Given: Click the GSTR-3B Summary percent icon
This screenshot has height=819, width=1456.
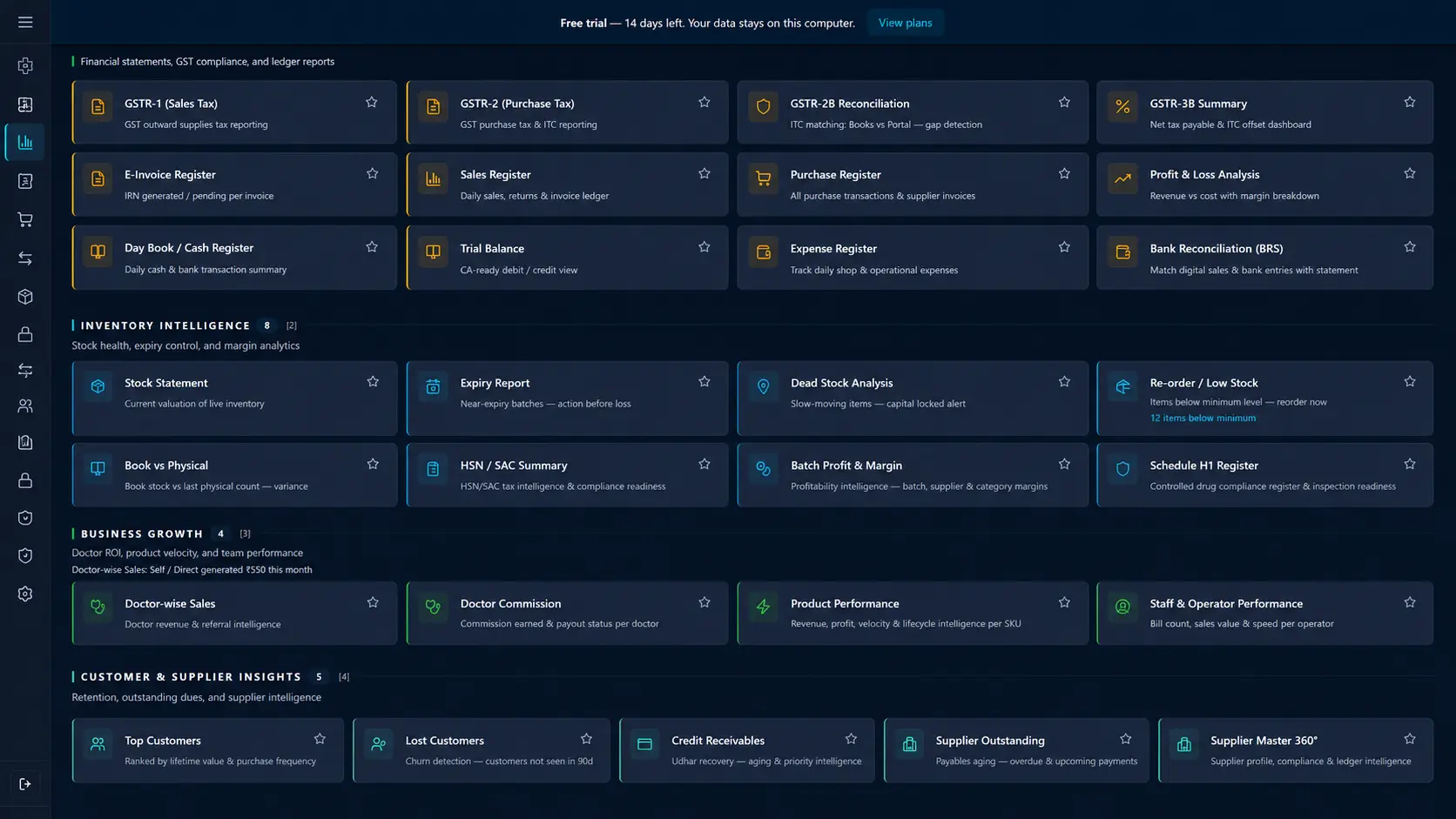Looking at the screenshot, I should coord(1122,107).
